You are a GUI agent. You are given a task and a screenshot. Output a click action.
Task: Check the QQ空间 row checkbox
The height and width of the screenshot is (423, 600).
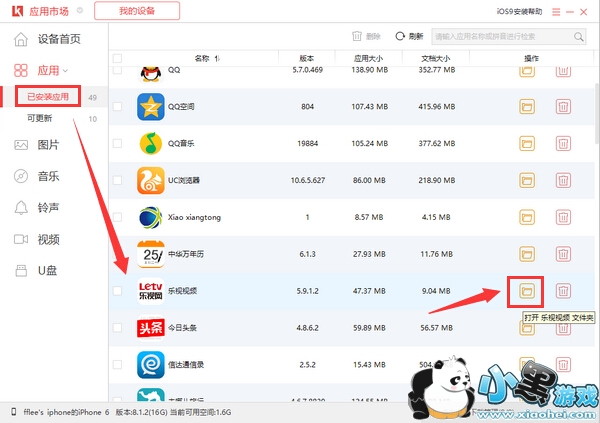coord(117,106)
